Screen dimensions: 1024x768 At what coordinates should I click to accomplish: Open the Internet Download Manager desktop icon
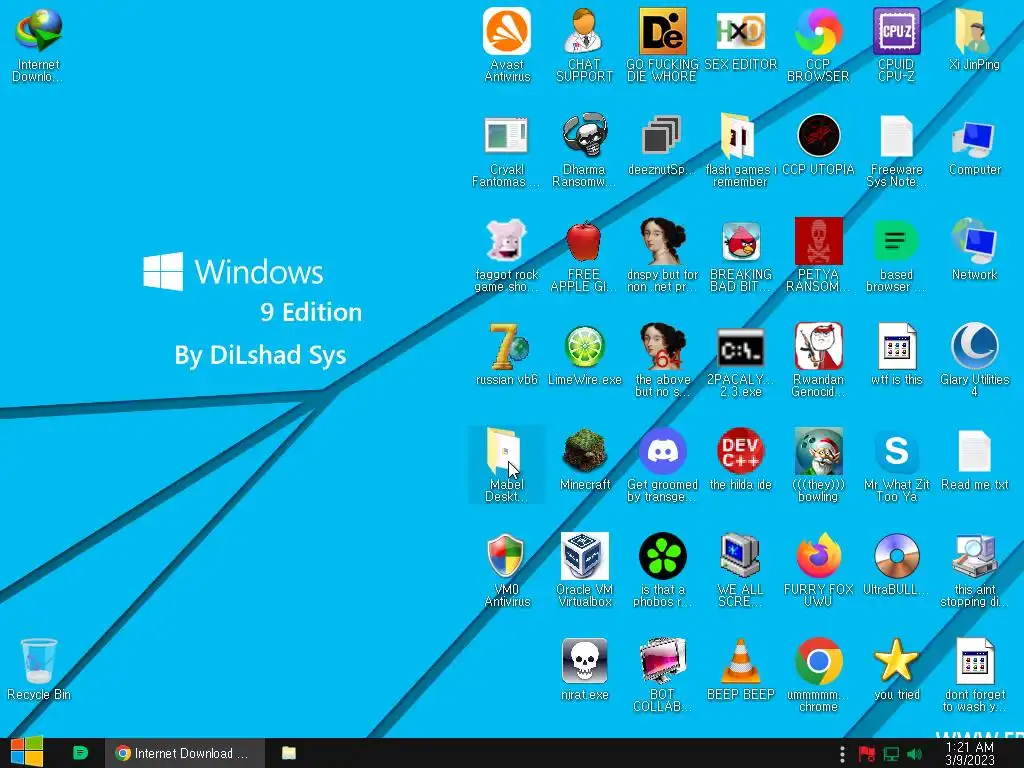pos(39,44)
